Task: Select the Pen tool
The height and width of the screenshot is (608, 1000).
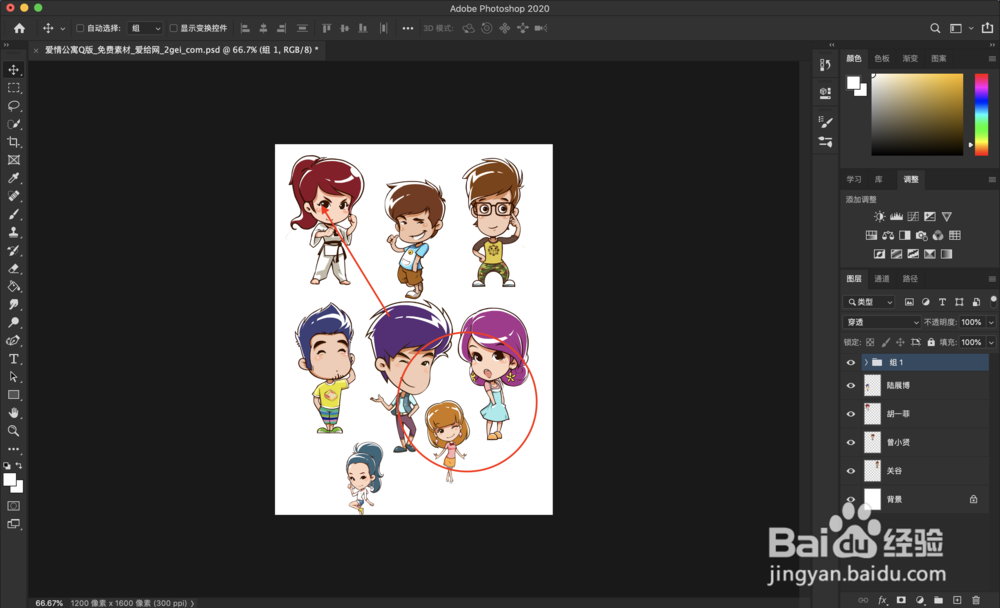Action: (x=13, y=341)
